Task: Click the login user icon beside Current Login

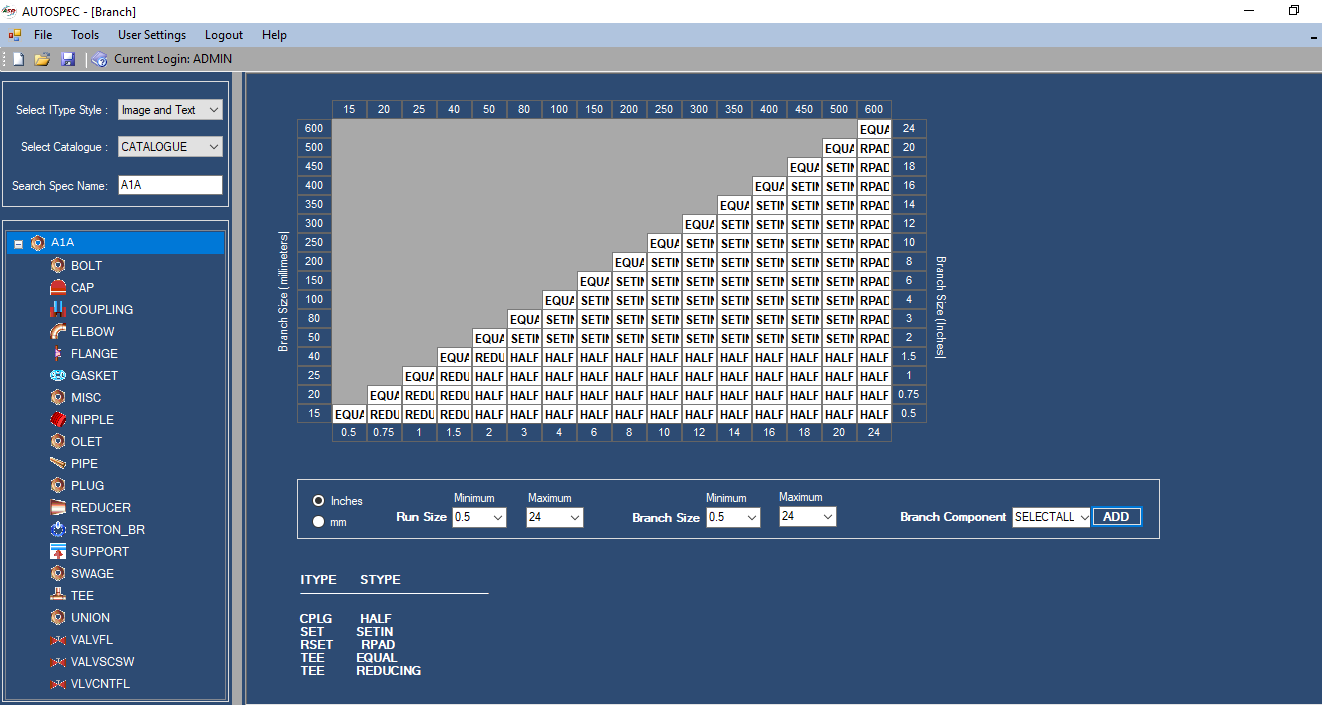Action: tap(100, 59)
